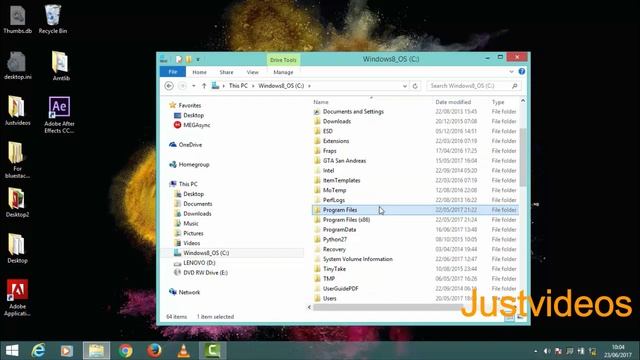Select the Justvideos folder on desktop

(x=18, y=111)
